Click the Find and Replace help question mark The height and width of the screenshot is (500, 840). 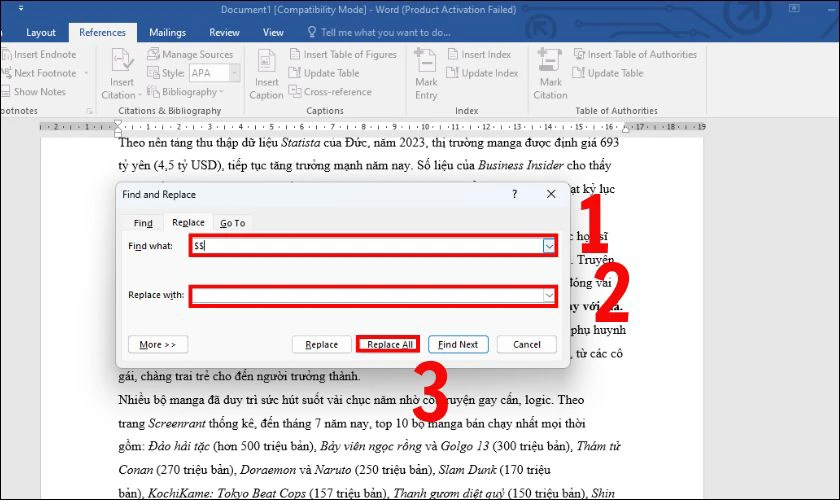[x=515, y=194]
